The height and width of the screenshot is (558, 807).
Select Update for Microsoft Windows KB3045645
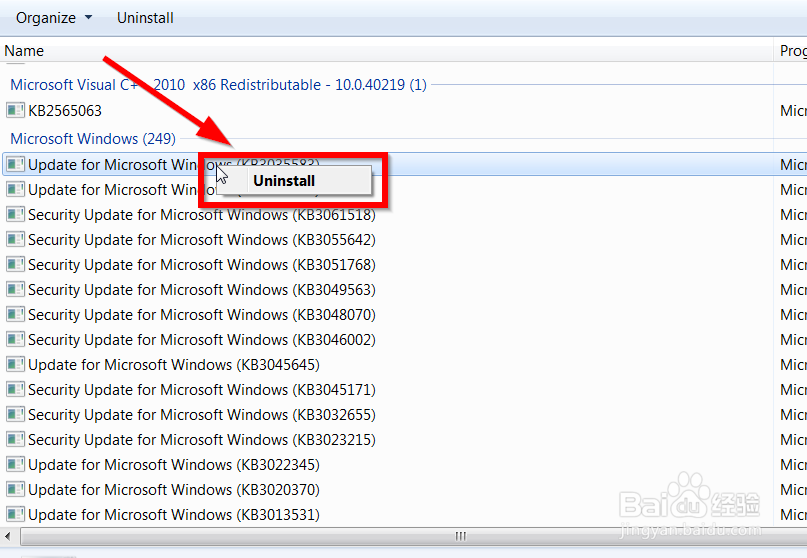click(x=174, y=365)
